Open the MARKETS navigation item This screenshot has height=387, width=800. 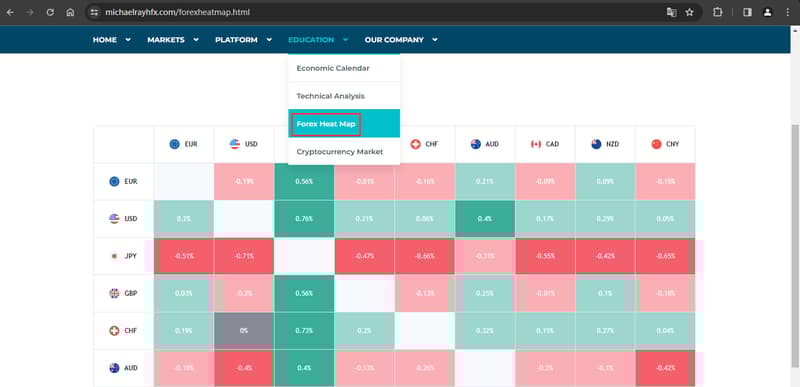[x=166, y=40]
